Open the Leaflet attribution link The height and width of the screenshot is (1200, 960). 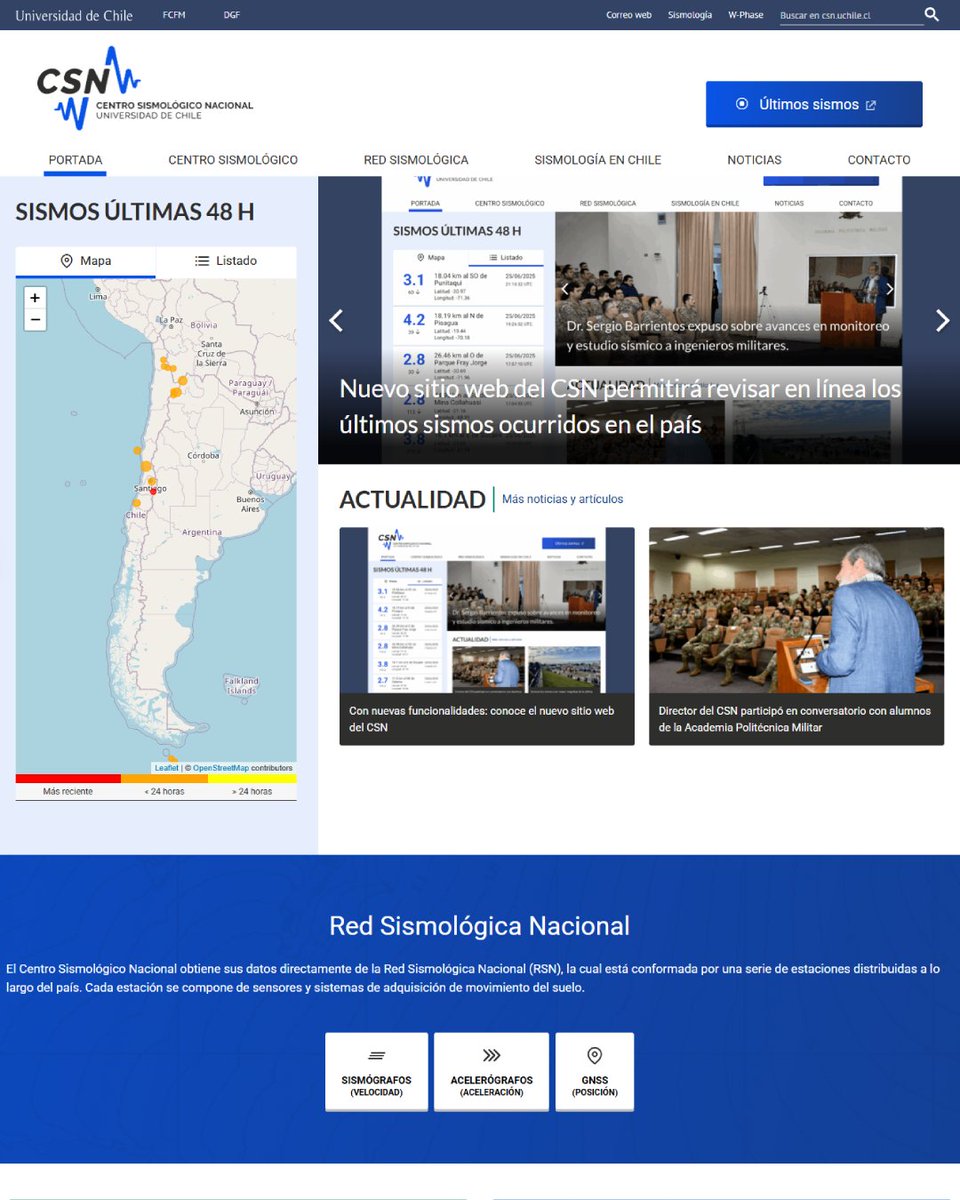[x=166, y=768]
